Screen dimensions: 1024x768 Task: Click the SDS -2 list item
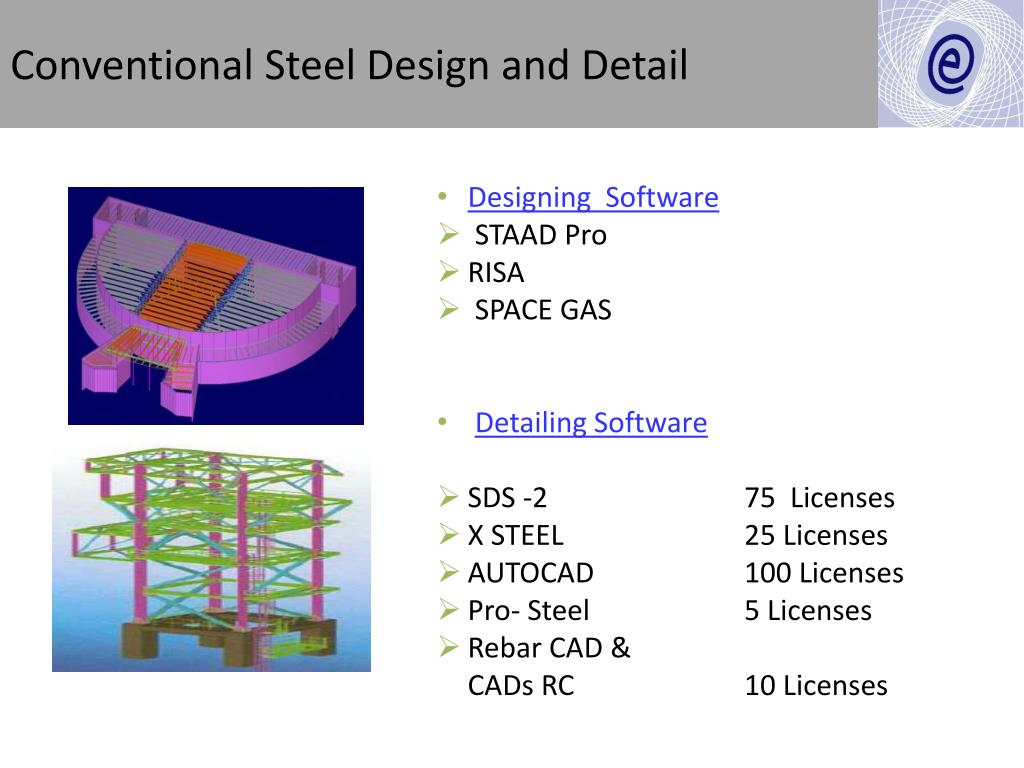click(507, 498)
